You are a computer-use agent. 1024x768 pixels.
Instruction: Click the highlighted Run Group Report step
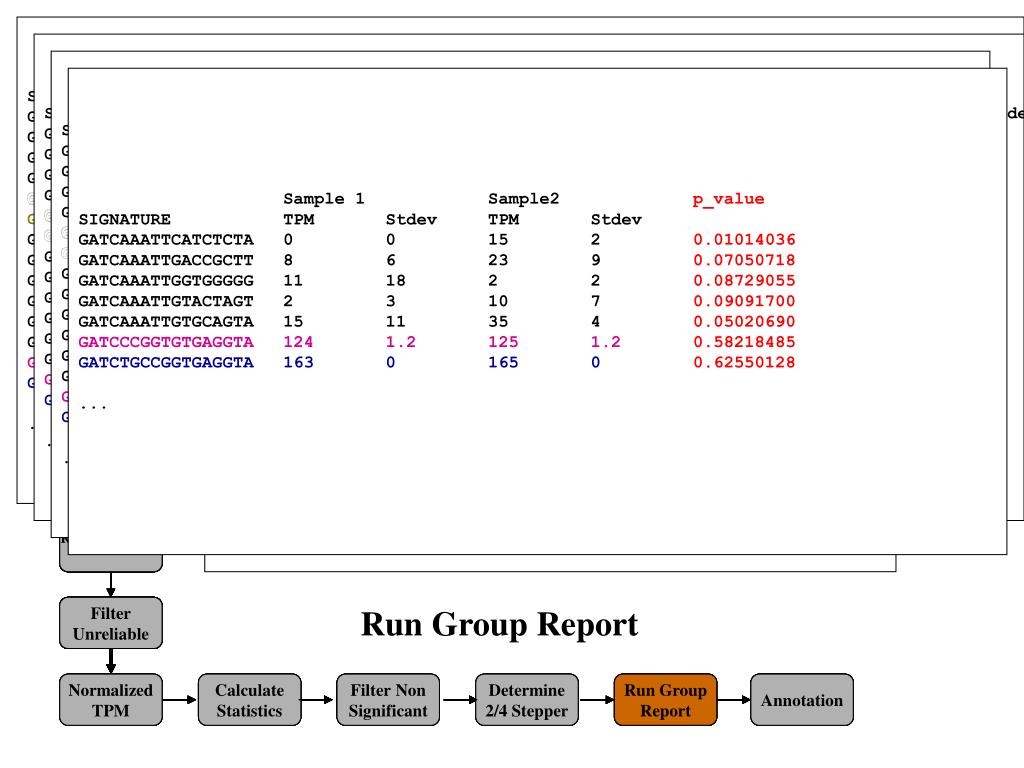[665, 699]
